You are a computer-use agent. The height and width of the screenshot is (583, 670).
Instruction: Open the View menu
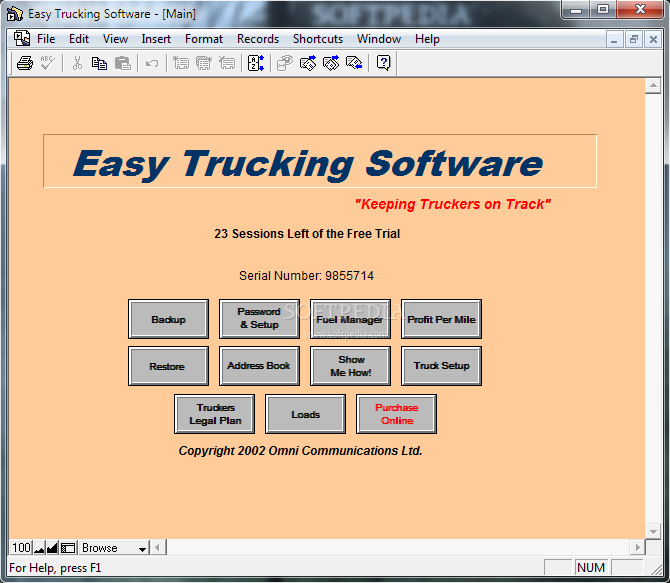(x=115, y=39)
